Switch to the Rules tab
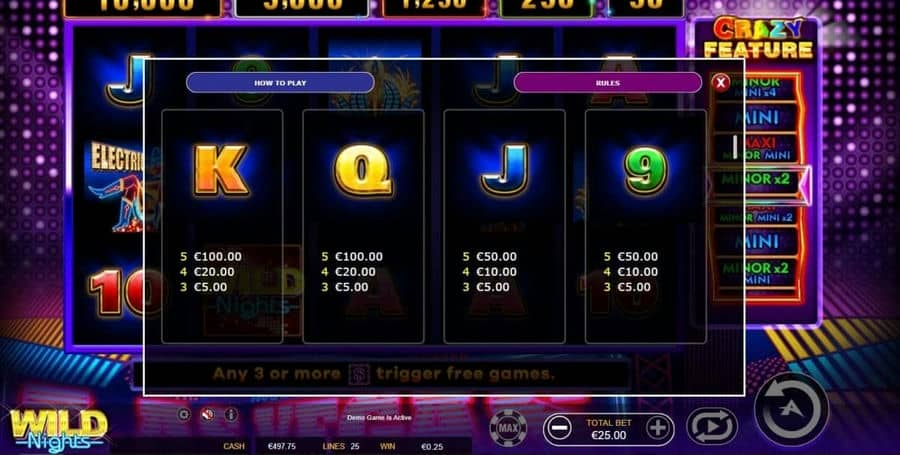The width and height of the screenshot is (900, 455). (607, 83)
